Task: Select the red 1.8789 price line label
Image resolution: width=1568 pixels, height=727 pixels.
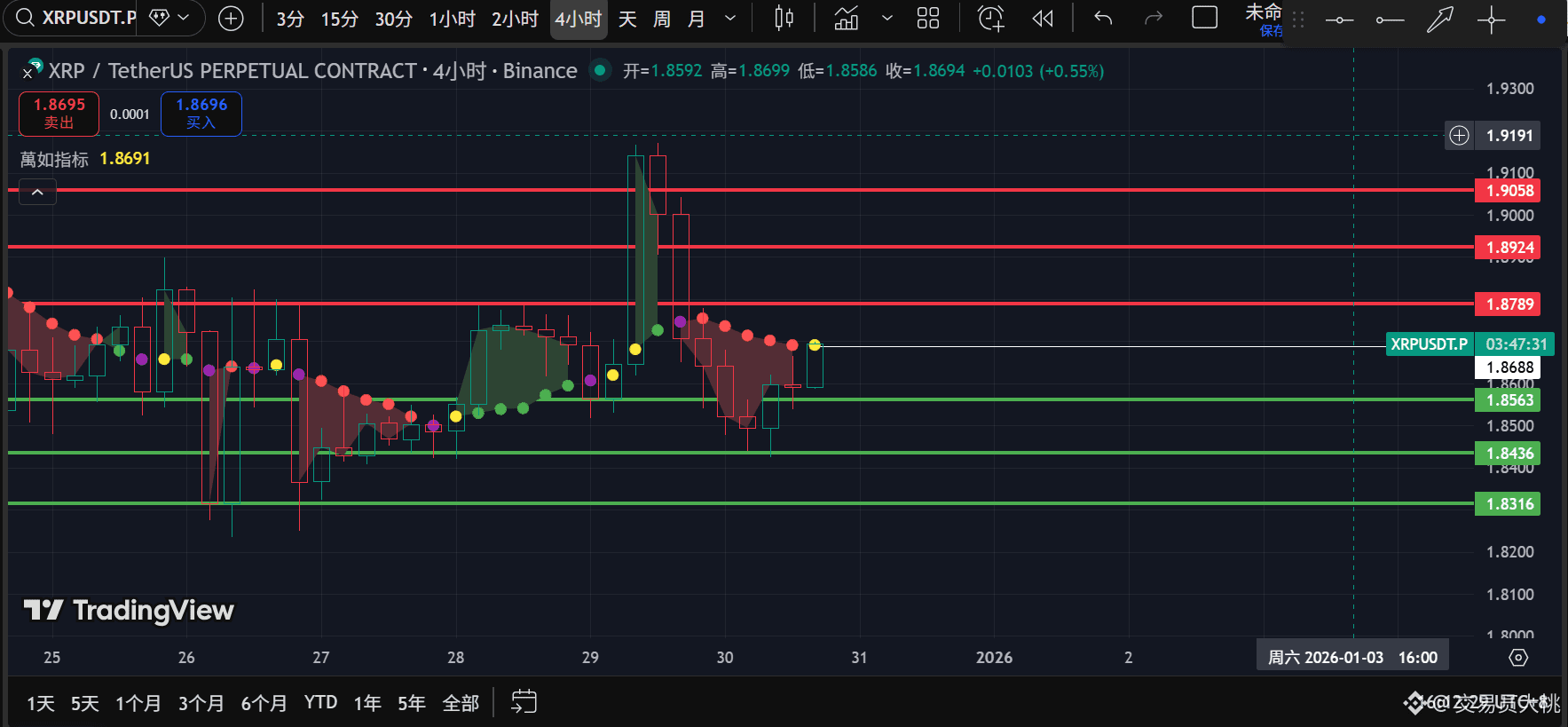Action: [x=1507, y=304]
